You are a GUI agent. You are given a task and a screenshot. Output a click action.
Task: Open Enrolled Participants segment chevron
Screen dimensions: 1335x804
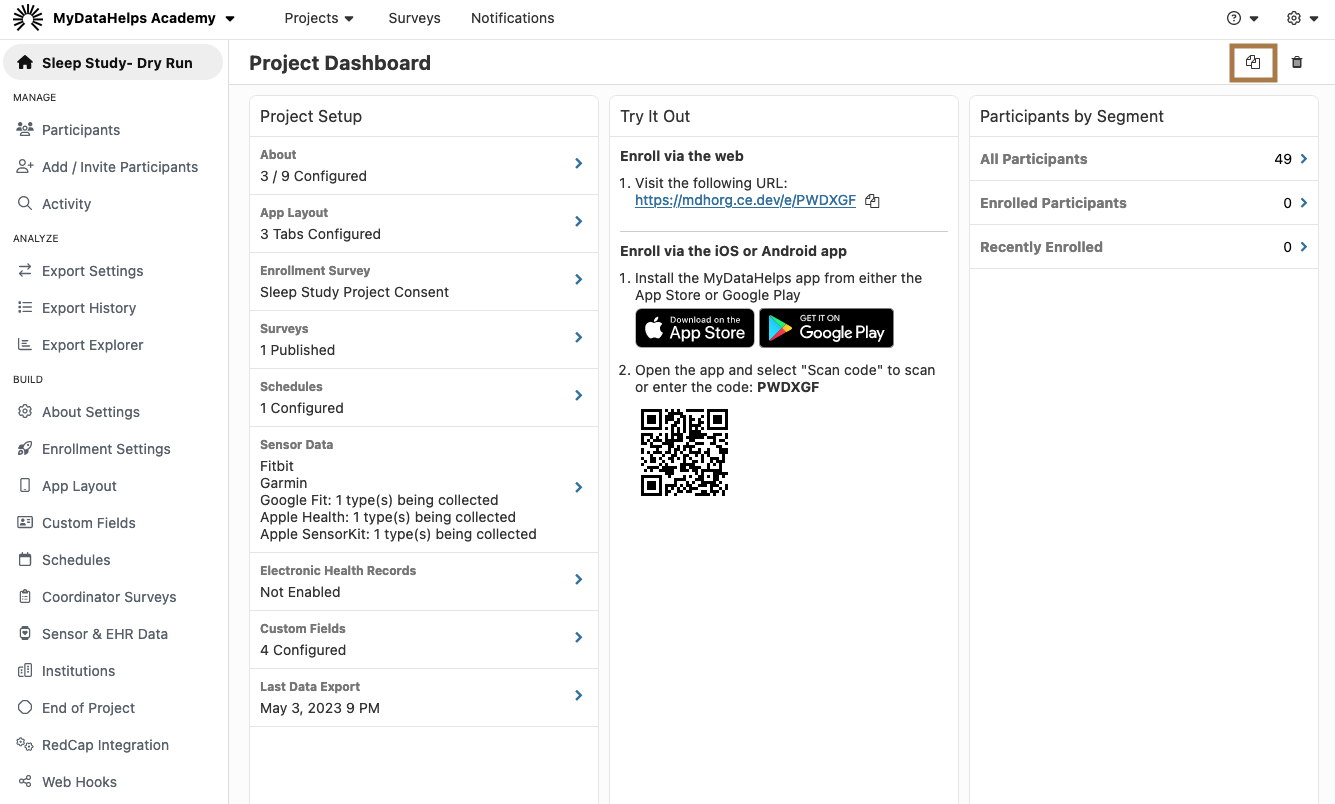pyautogui.click(x=1304, y=202)
